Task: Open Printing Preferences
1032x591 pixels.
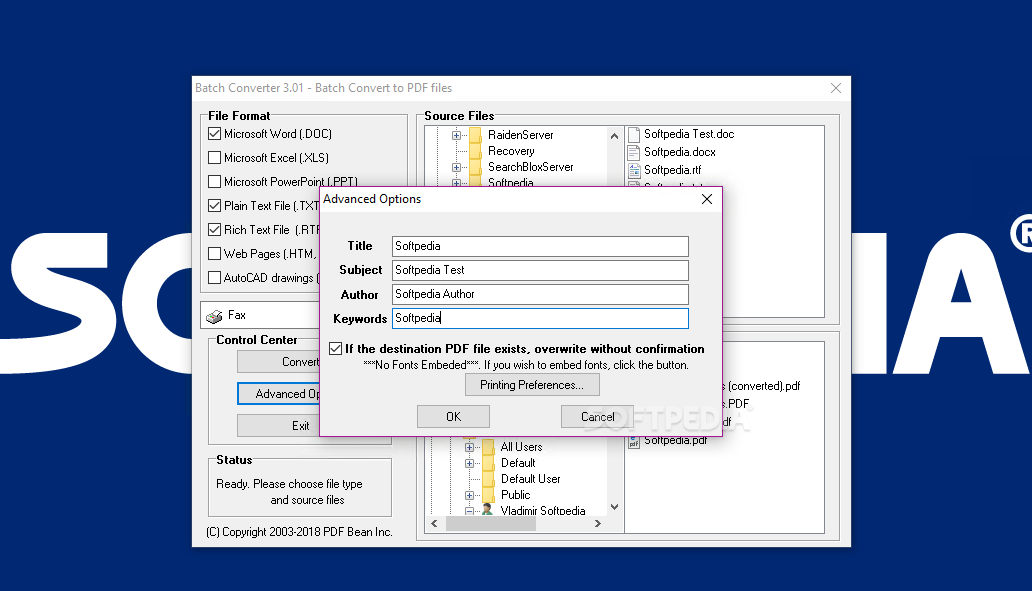Action: click(x=532, y=385)
